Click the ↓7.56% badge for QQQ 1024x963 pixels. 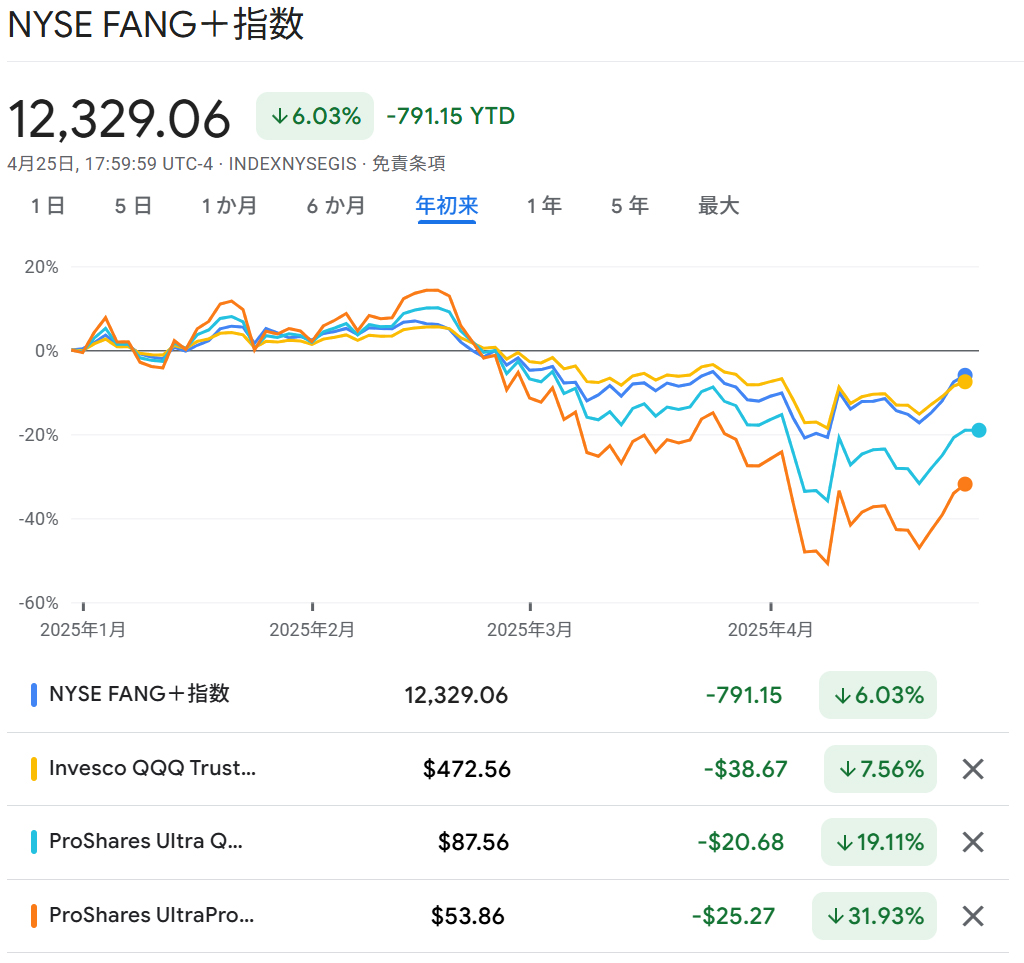pyautogui.click(x=880, y=769)
